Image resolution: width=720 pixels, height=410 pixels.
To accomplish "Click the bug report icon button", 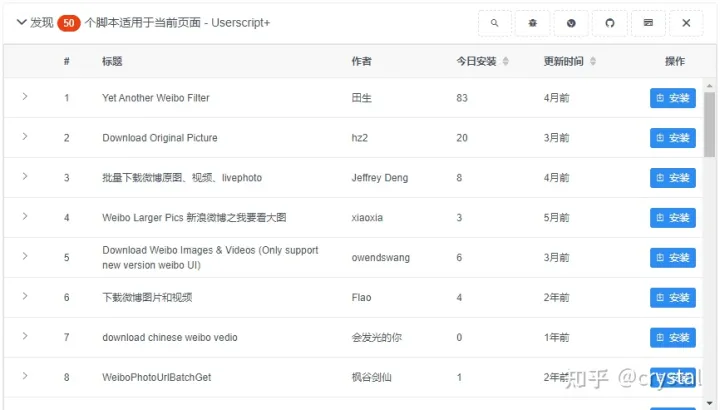I will (533, 23).
